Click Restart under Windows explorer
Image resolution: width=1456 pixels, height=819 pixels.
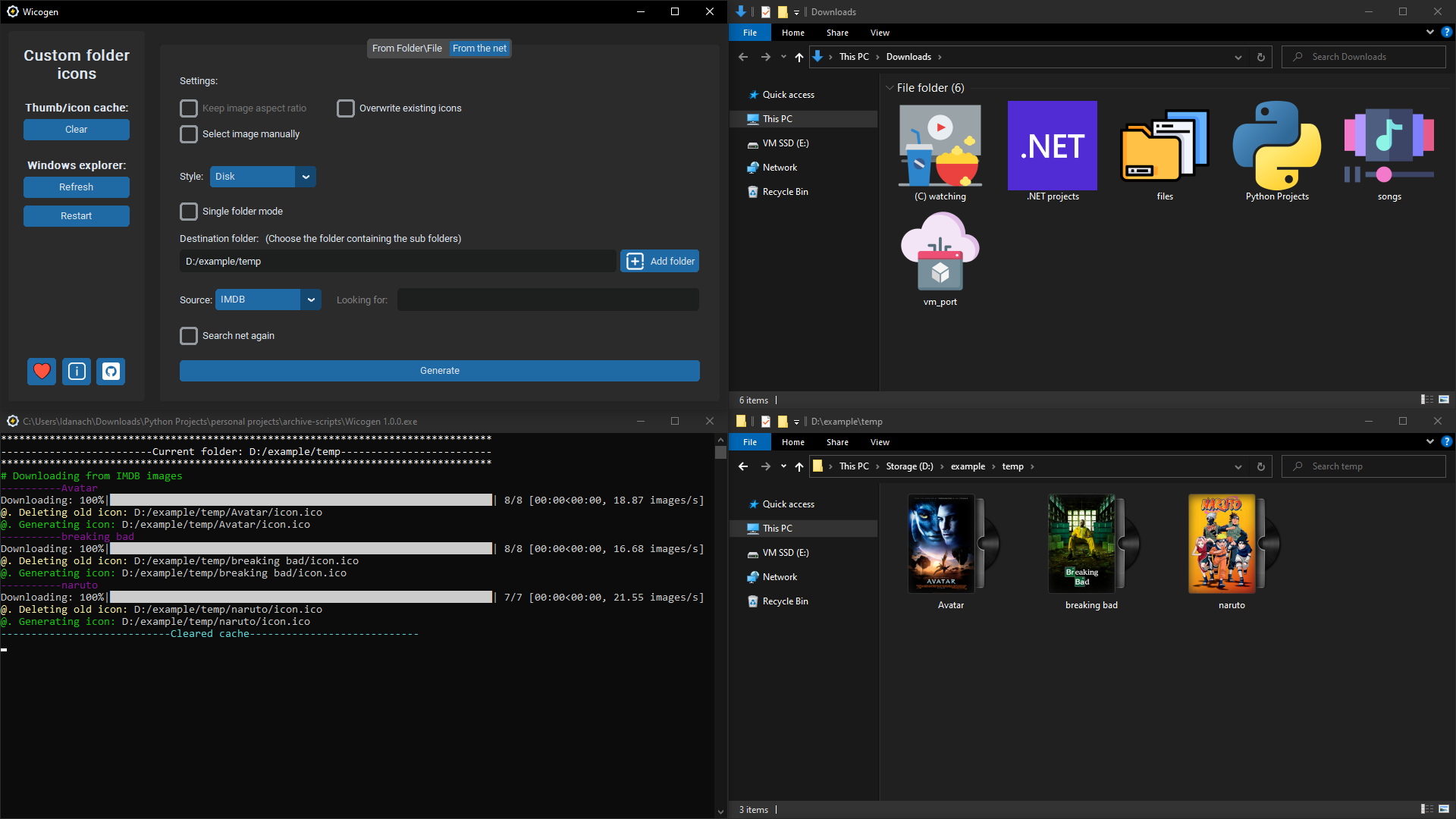click(x=76, y=216)
